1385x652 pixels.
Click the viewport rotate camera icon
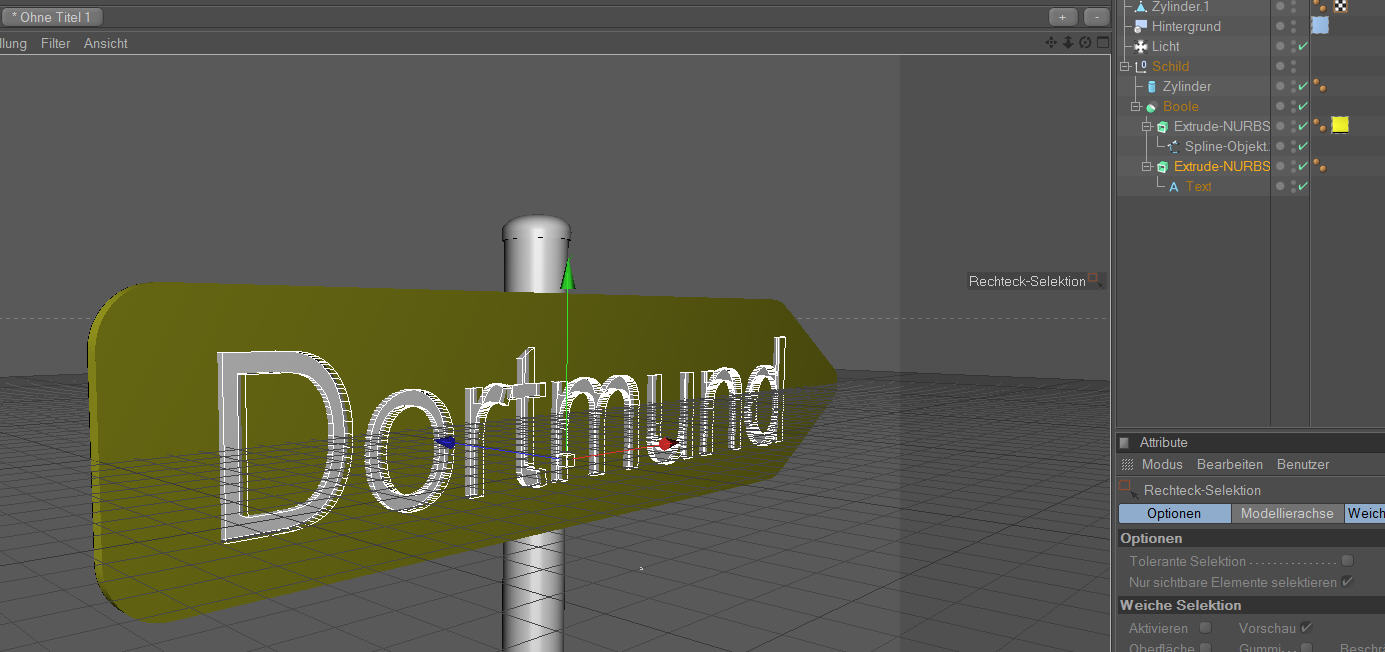(1085, 42)
